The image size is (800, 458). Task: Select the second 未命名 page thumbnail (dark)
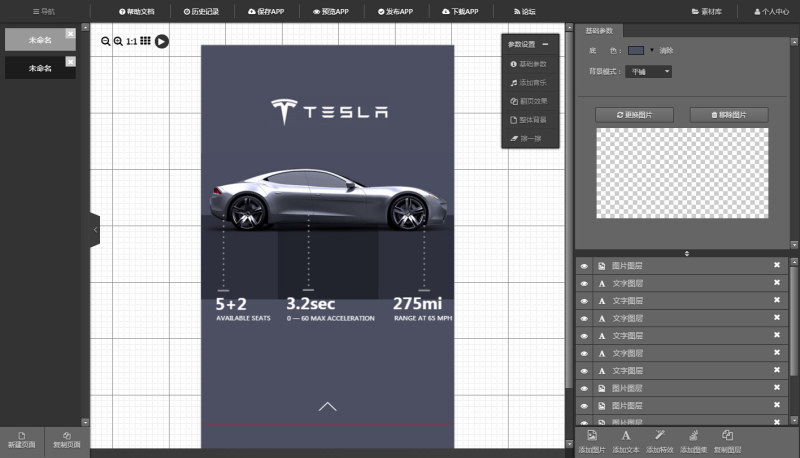point(40,68)
